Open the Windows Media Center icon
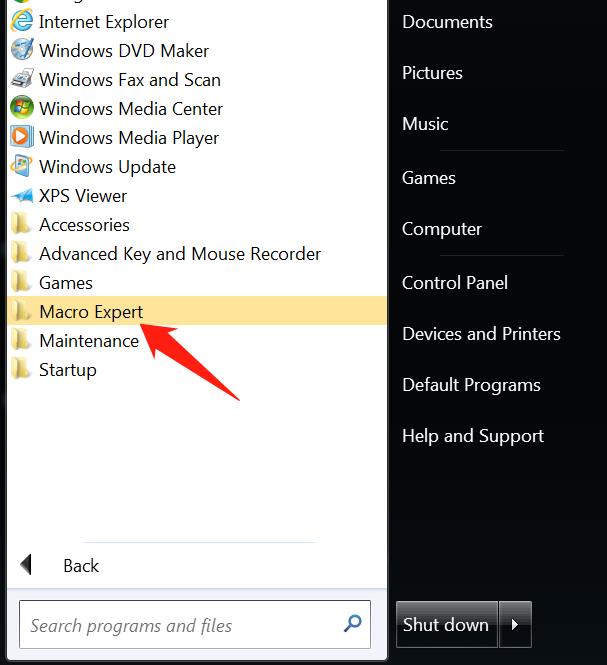This screenshot has height=665, width=607. coord(22,107)
